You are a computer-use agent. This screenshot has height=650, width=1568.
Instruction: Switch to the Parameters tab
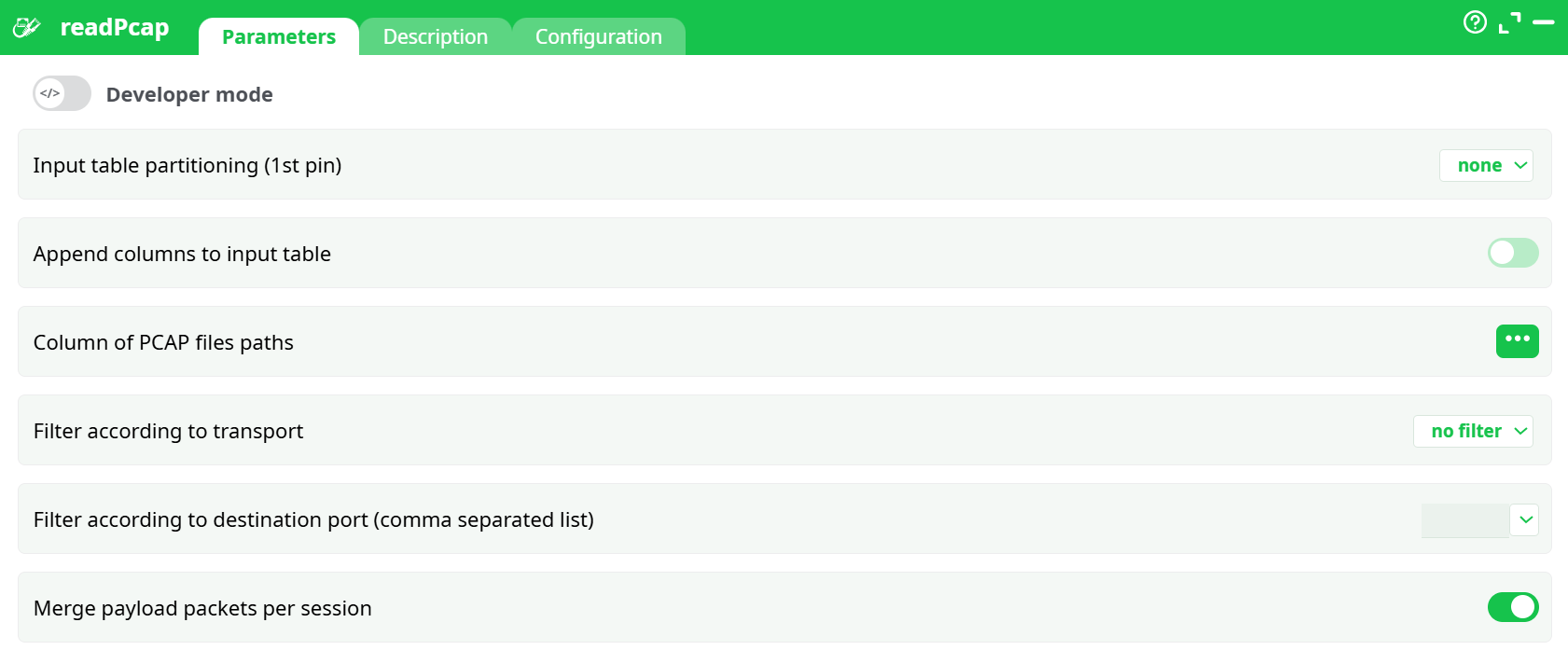tap(279, 36)
